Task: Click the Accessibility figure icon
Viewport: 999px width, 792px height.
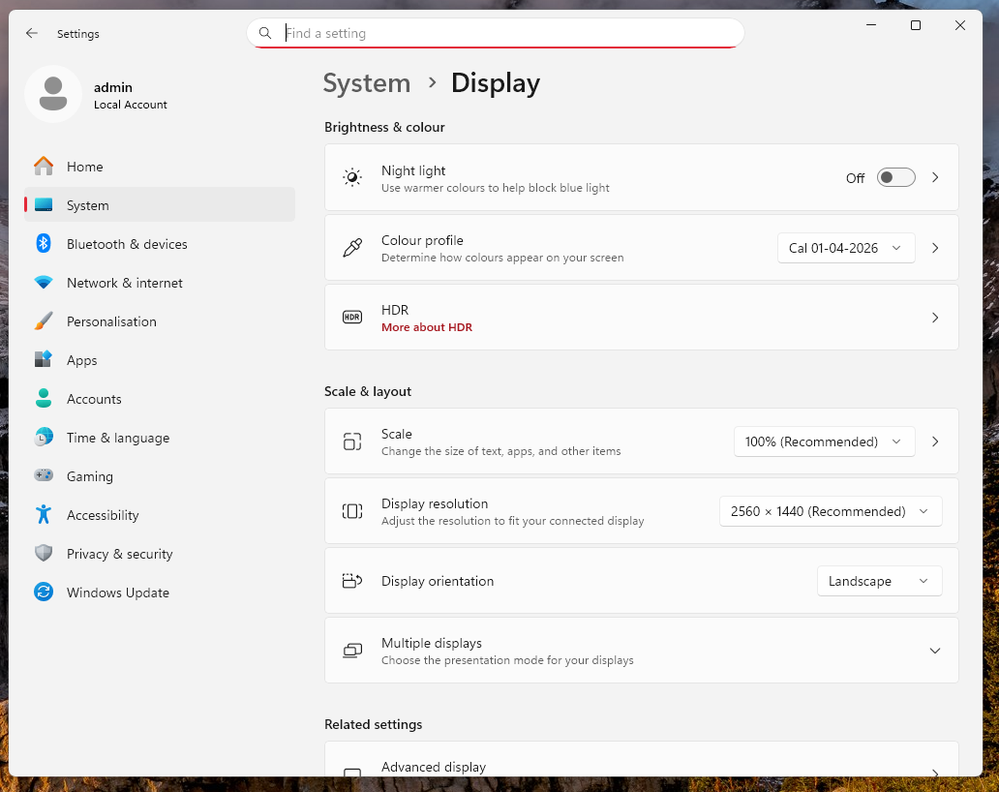Action: click(x=43, y=515)
